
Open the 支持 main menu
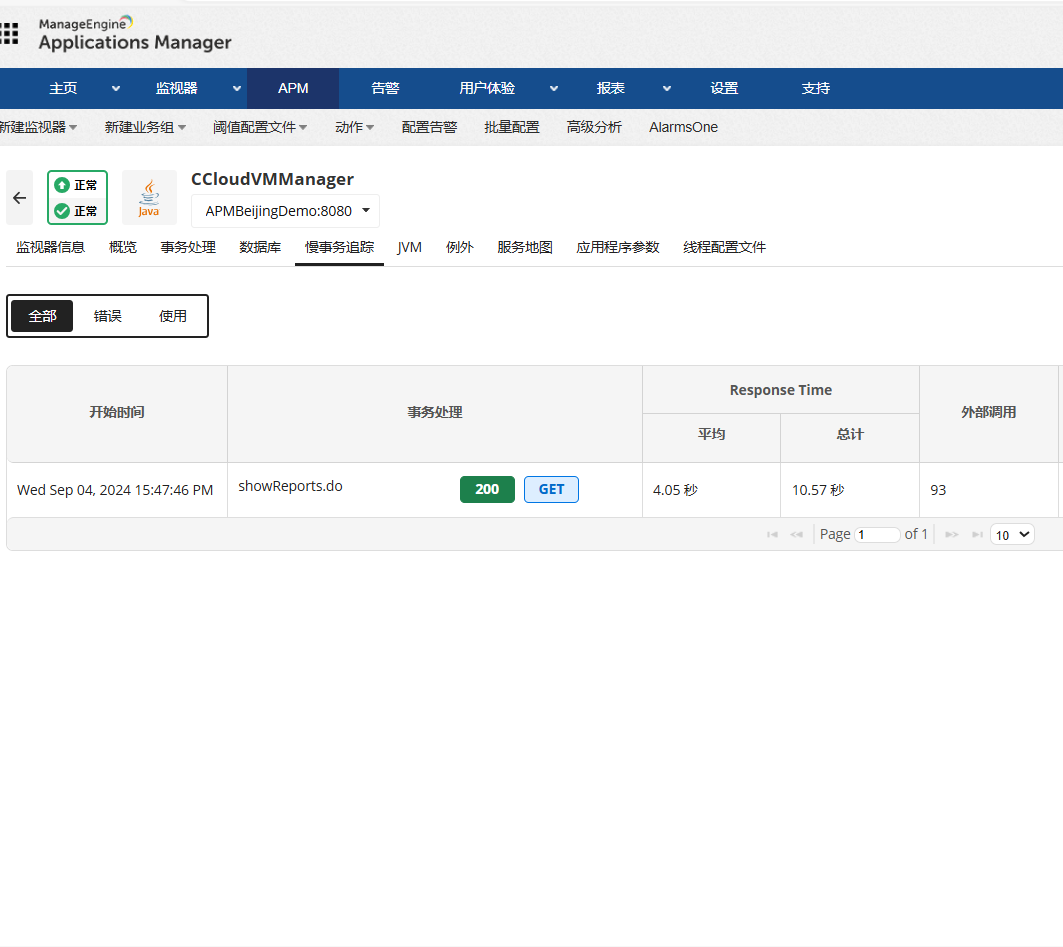click(816, 88)
